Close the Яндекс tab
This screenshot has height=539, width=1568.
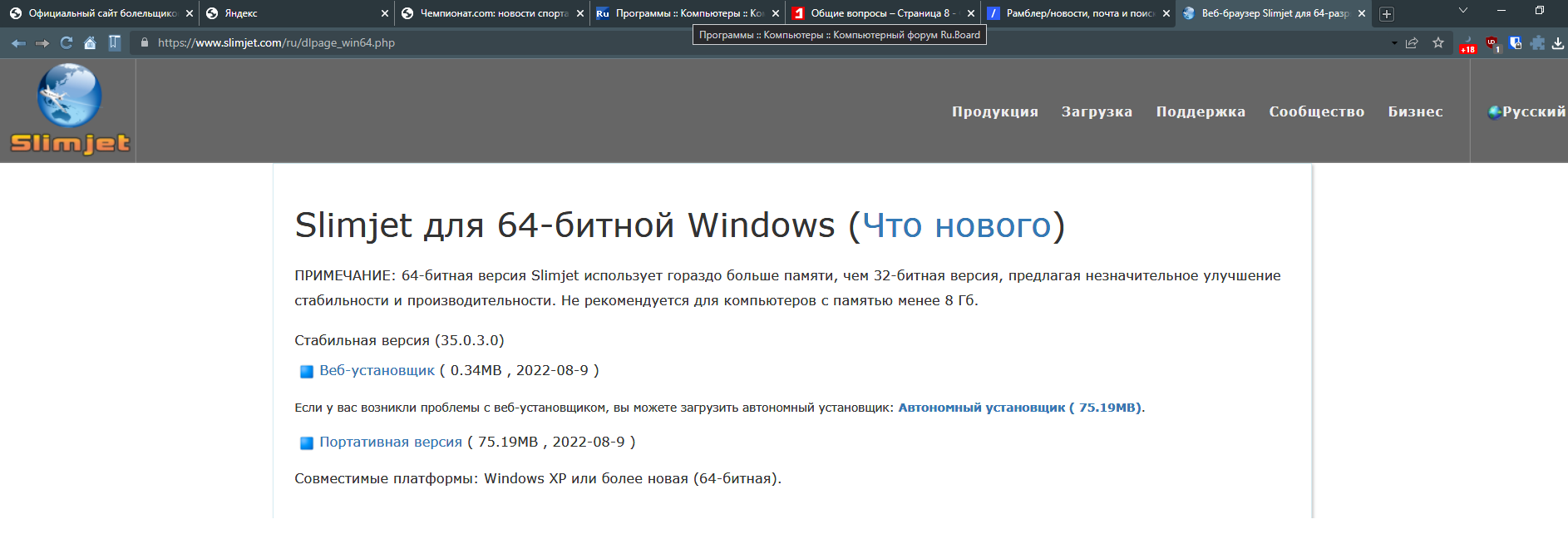[385, 13]
